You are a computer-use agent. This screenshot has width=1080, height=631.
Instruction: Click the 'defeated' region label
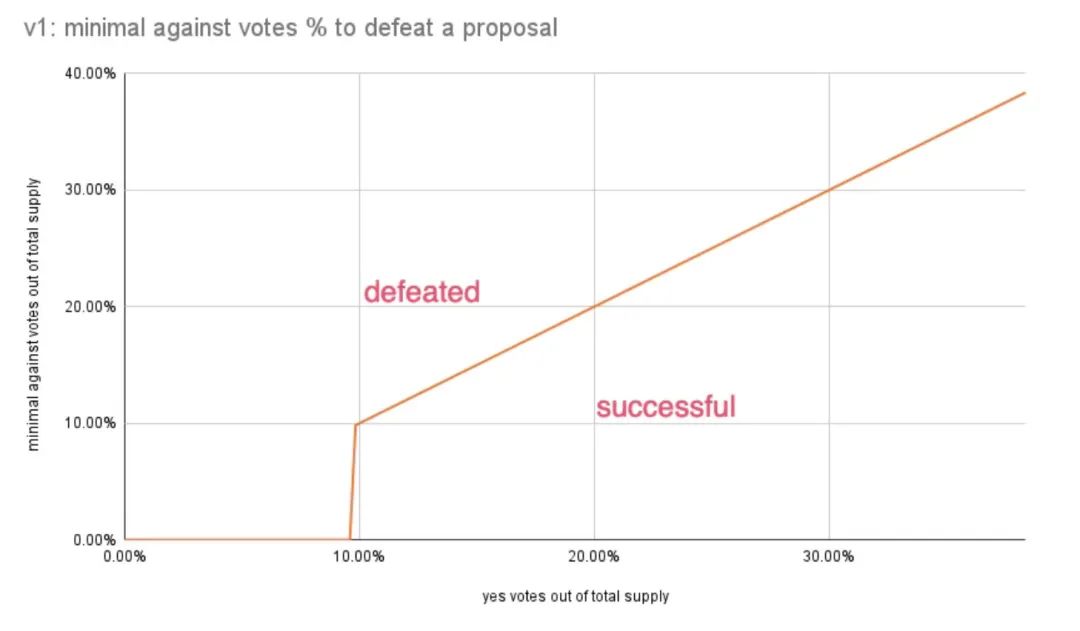tap(422, 292)
